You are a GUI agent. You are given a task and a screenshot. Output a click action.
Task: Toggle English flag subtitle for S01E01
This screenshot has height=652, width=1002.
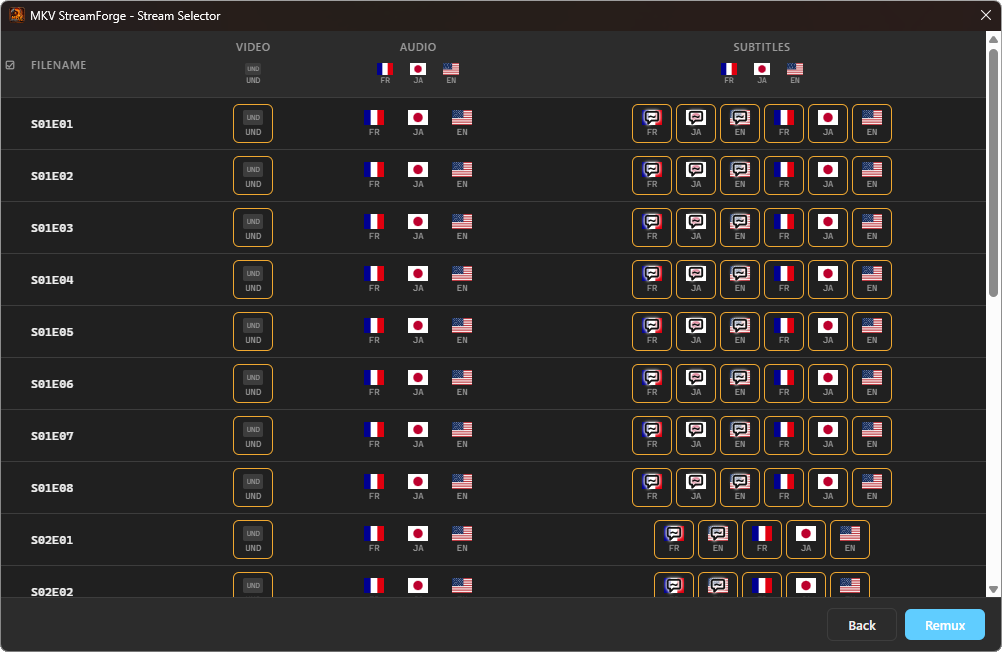pyautogui.click(x=872, y=123)
